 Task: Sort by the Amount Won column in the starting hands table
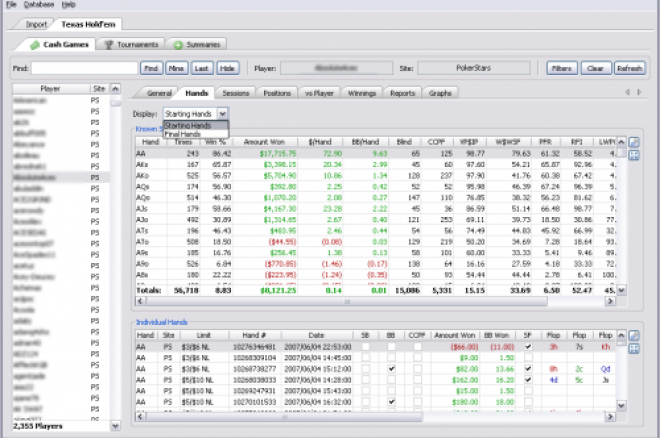[265, 142]
